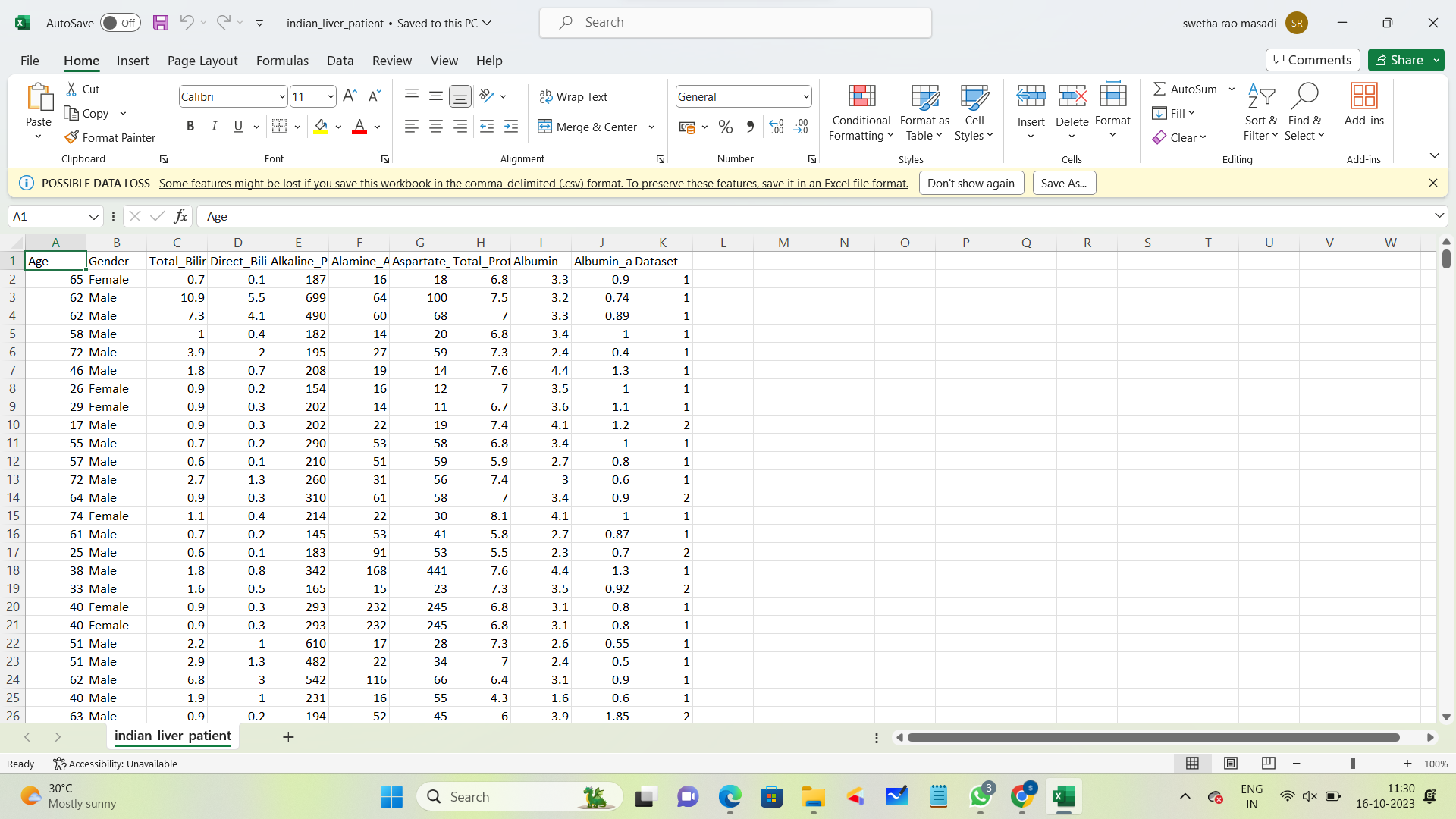Image resolution: width=1456 pixels, height=819 pixels.
Task: Add a new sheet with plus icon
Action: [288, 737]
